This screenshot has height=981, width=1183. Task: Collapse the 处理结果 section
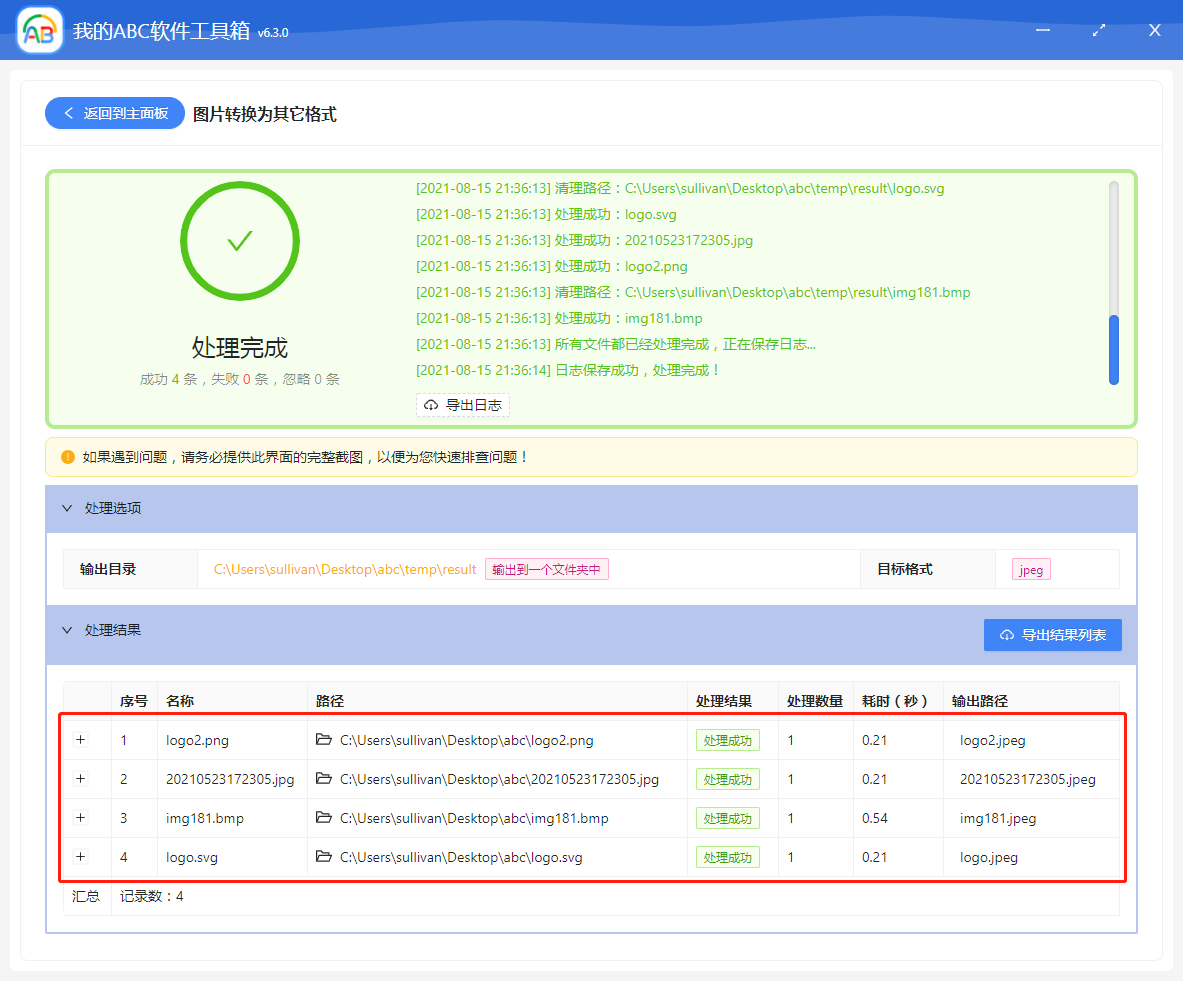point(67,629)
